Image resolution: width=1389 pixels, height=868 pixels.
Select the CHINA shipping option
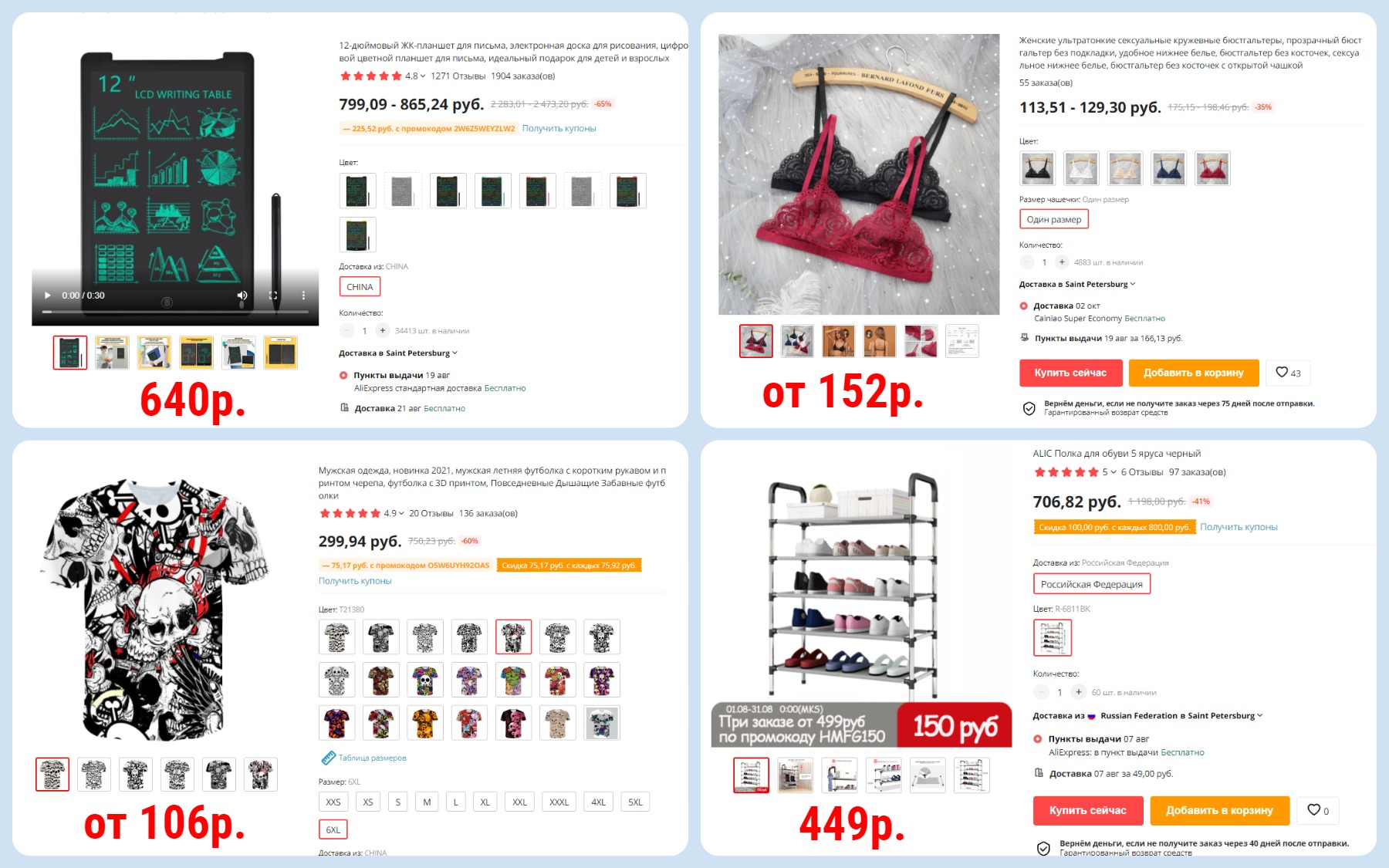tap(360, 287)
